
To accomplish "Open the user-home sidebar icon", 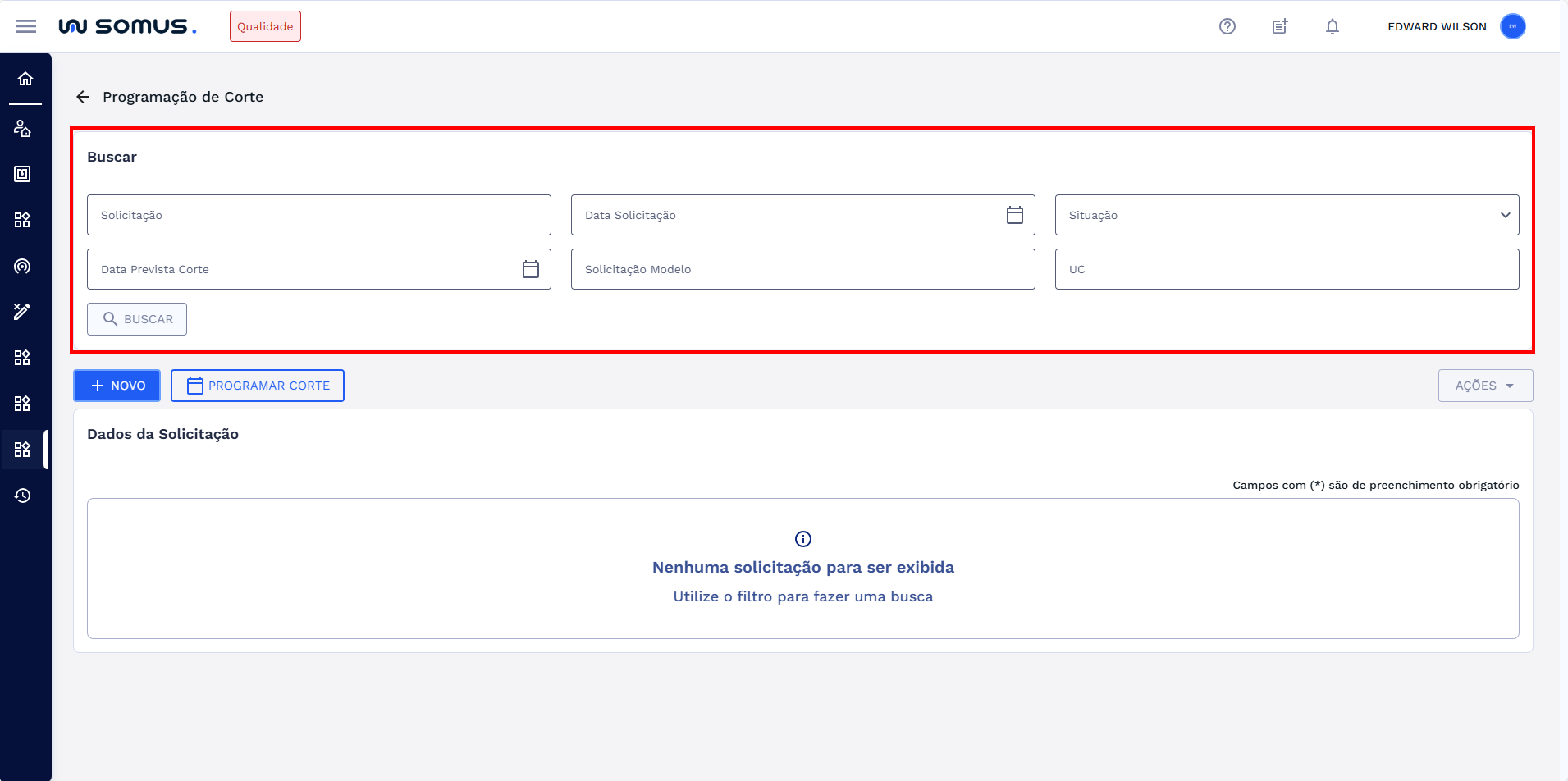I will (x=23, y=128).
